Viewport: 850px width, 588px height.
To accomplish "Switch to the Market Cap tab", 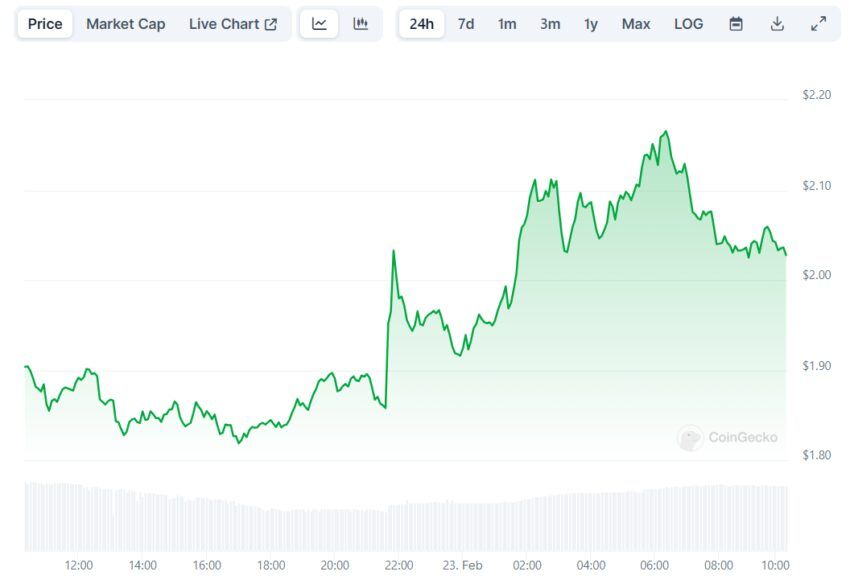I will (125, 24).
